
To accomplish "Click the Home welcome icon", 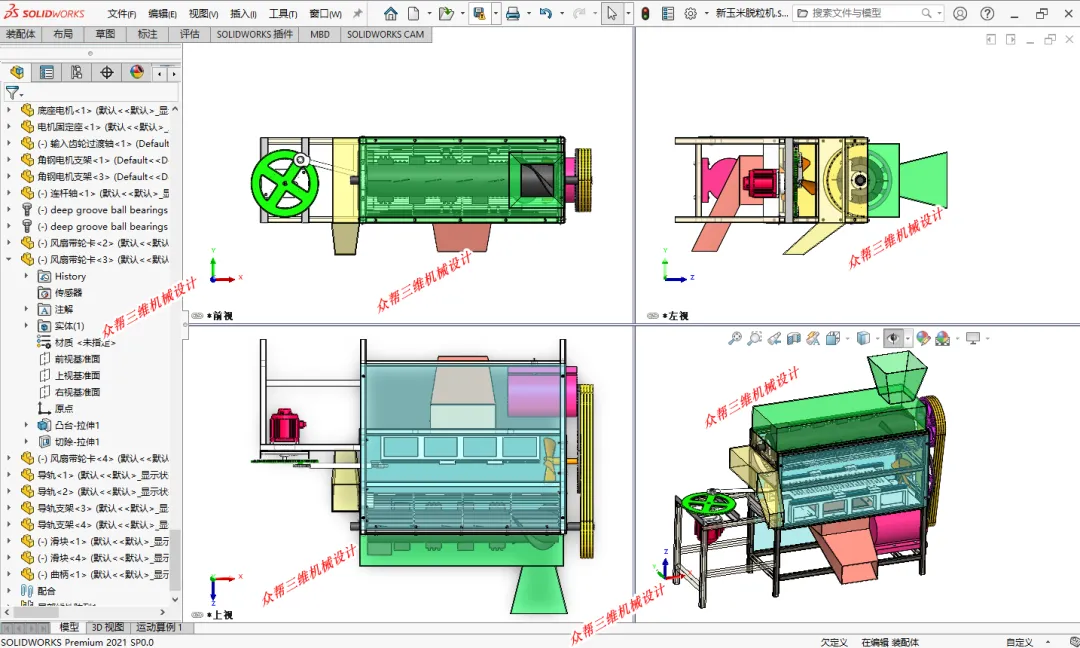I will coord(391,13).
